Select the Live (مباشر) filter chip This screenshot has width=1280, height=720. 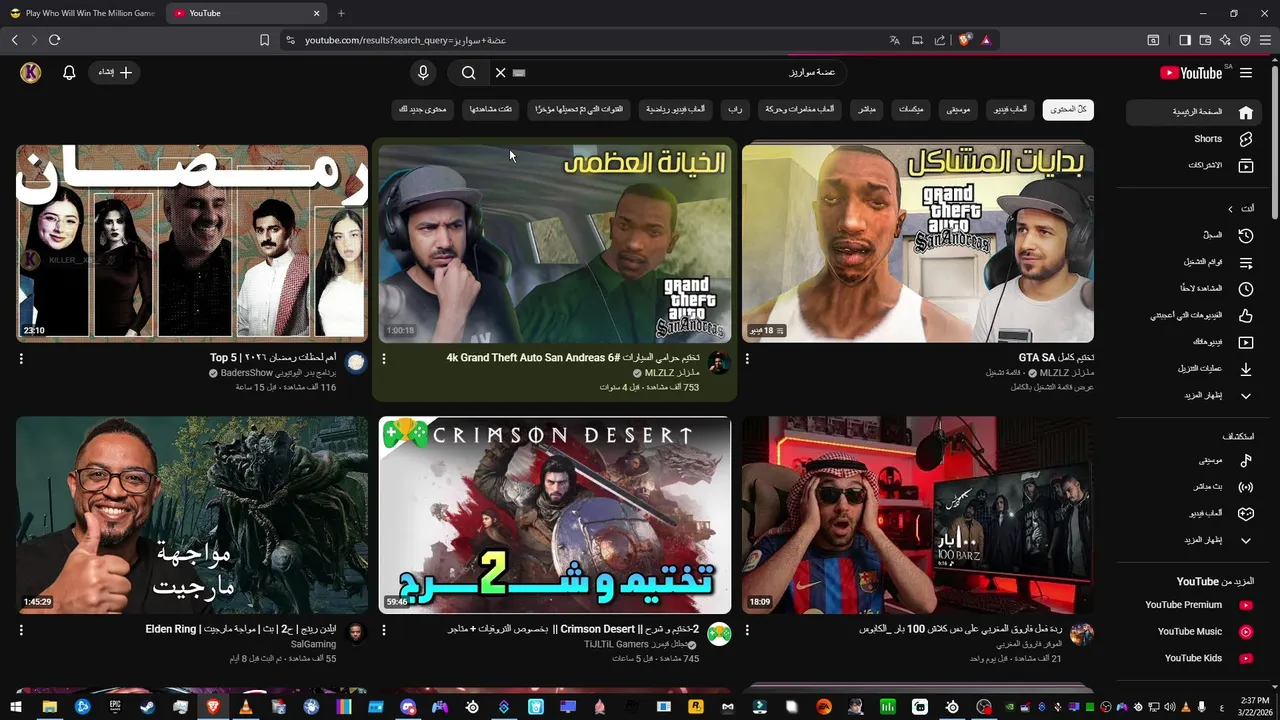[867, 109]
